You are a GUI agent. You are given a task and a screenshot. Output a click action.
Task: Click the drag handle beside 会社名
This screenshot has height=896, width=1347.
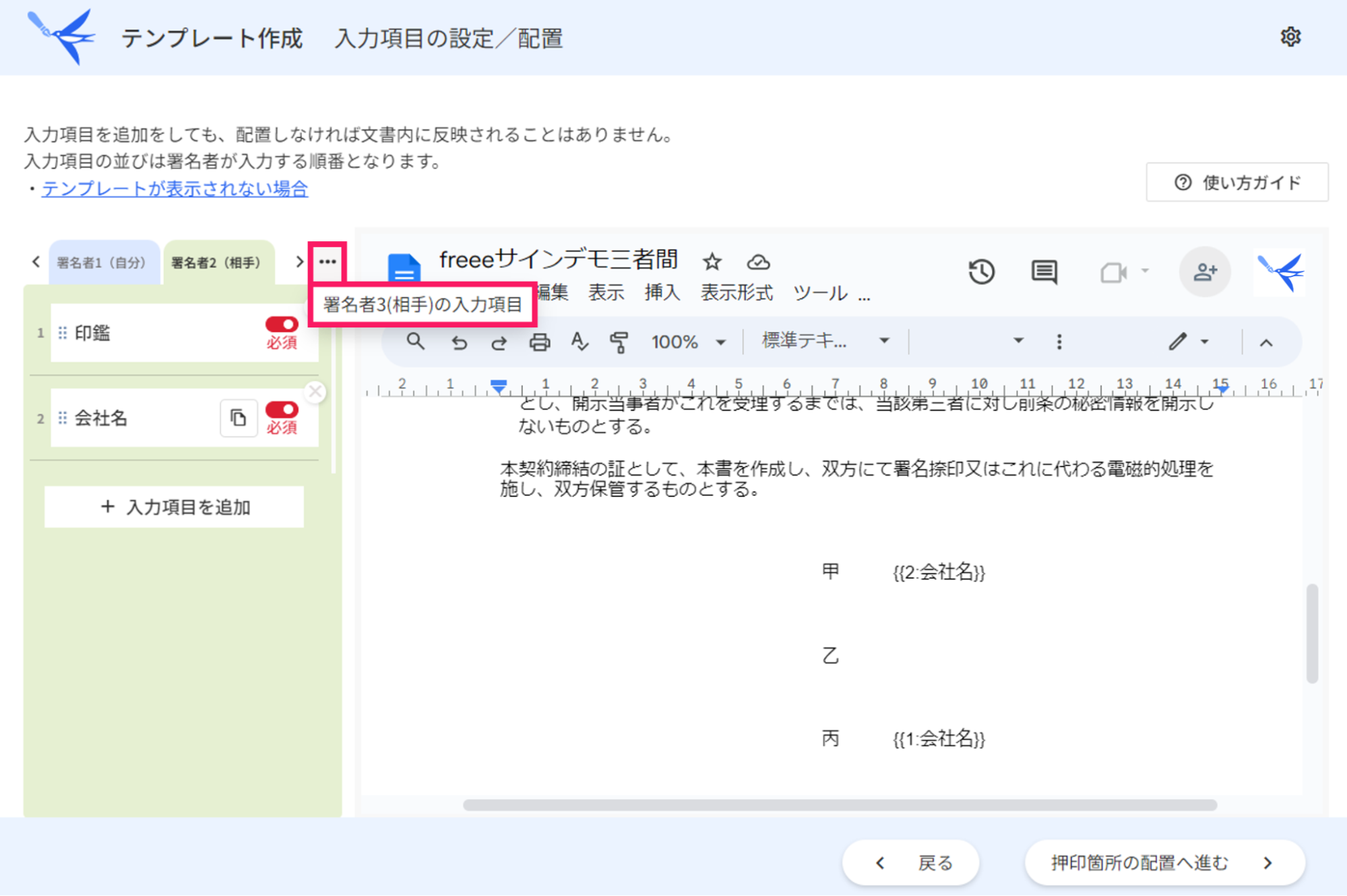pos(63,418)
